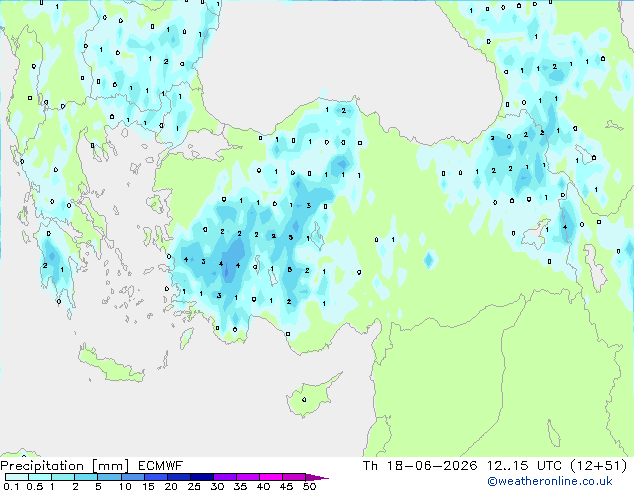This screenshot has height=490, width=634.
Task: Click the 20–25 mm legend color swatch
Action: coord(178,477)
